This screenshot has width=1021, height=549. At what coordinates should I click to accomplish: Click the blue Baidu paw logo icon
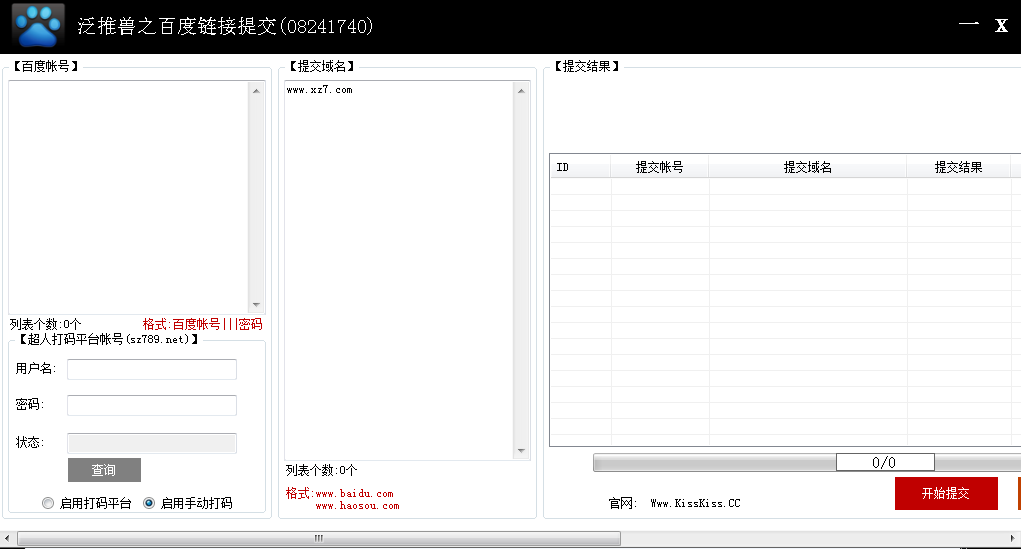click(38, 25)
